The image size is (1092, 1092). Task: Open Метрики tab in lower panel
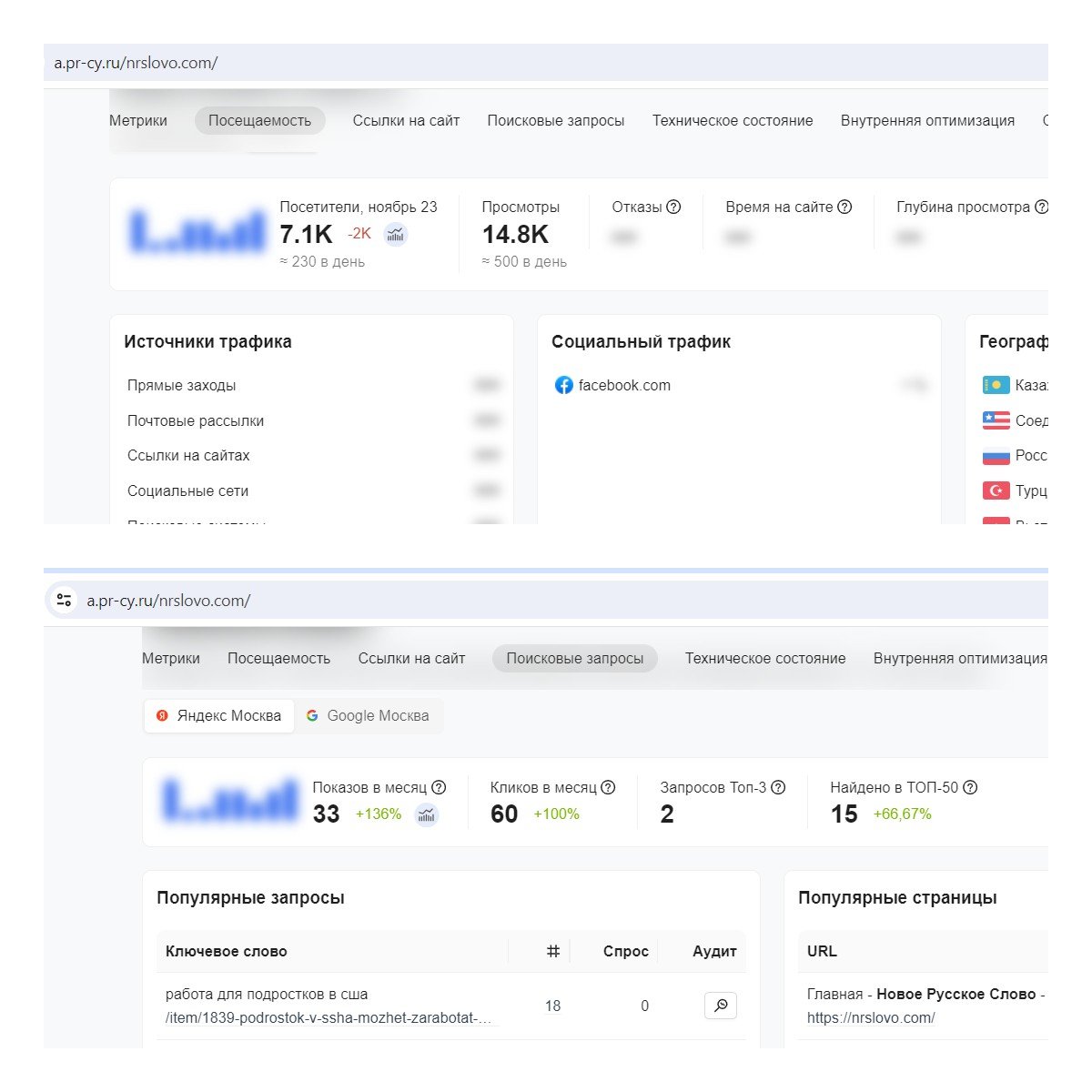(171, 658)
